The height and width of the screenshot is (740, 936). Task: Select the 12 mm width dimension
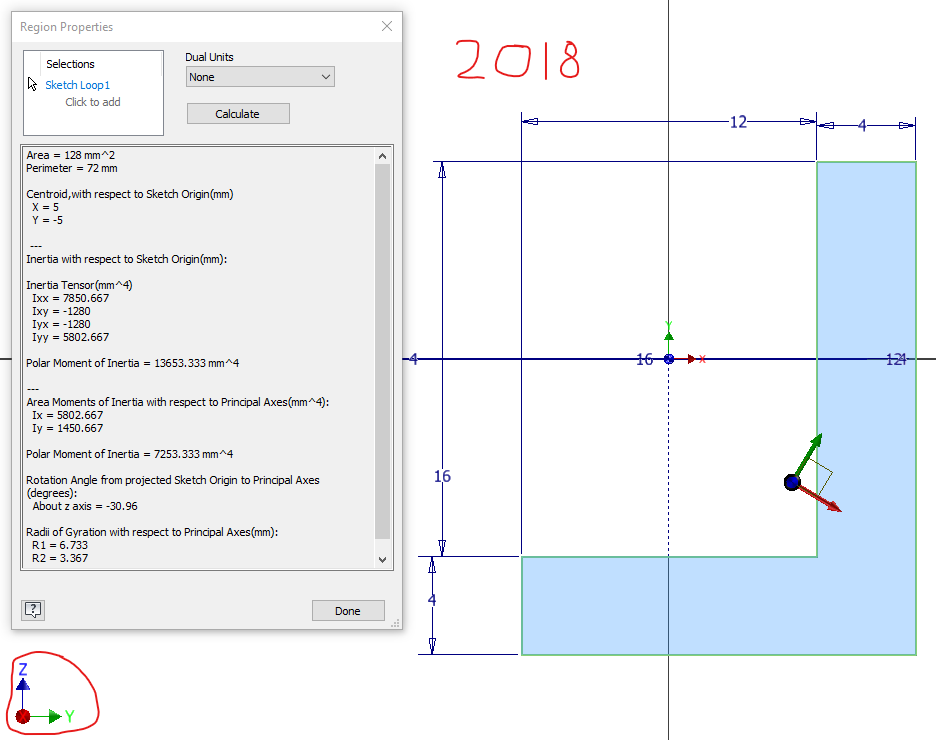738,122
